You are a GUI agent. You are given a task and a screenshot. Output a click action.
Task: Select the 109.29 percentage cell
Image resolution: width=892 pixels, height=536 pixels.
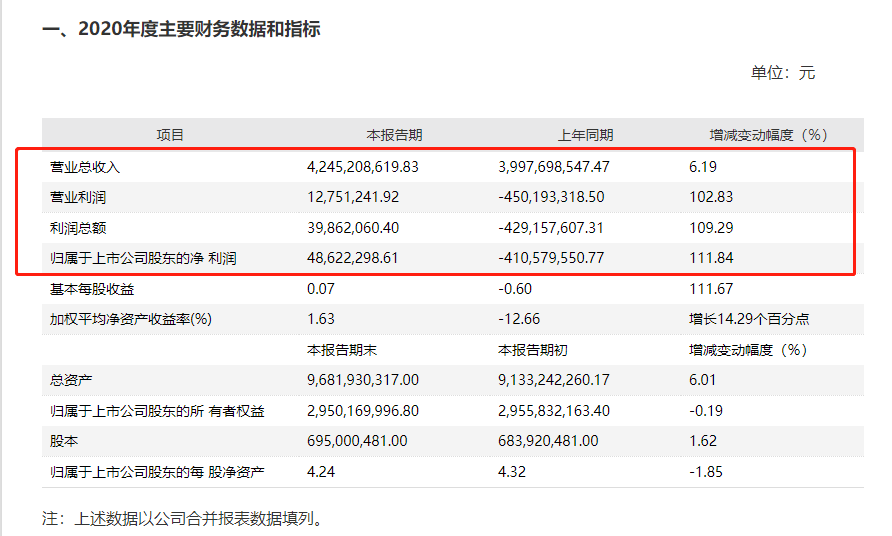pos(709,228)
